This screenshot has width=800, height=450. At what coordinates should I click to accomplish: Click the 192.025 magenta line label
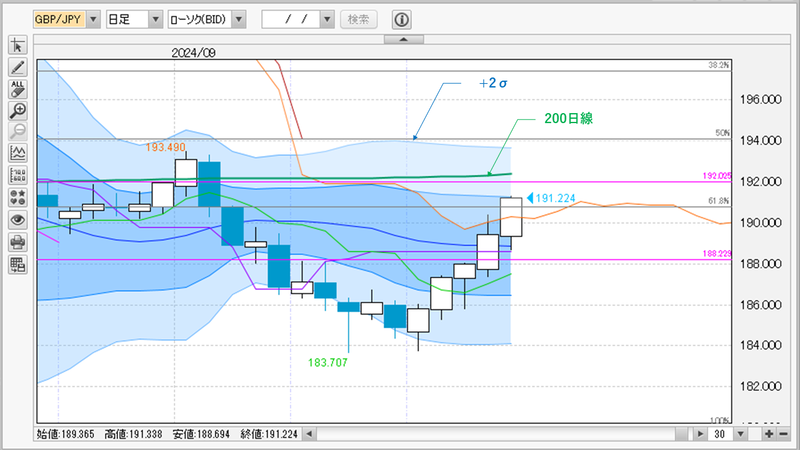click(x=717, y=176)
